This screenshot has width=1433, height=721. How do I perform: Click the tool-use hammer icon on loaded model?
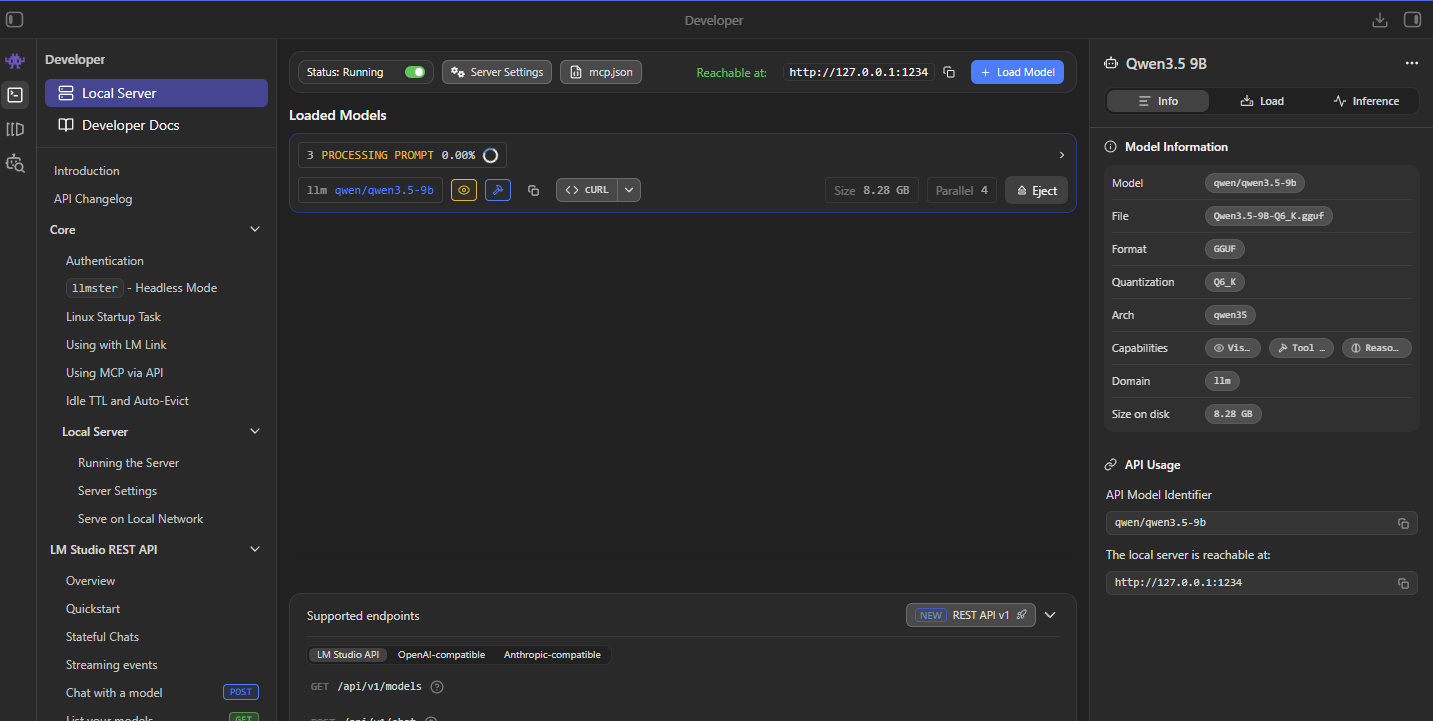coord(498,190)
